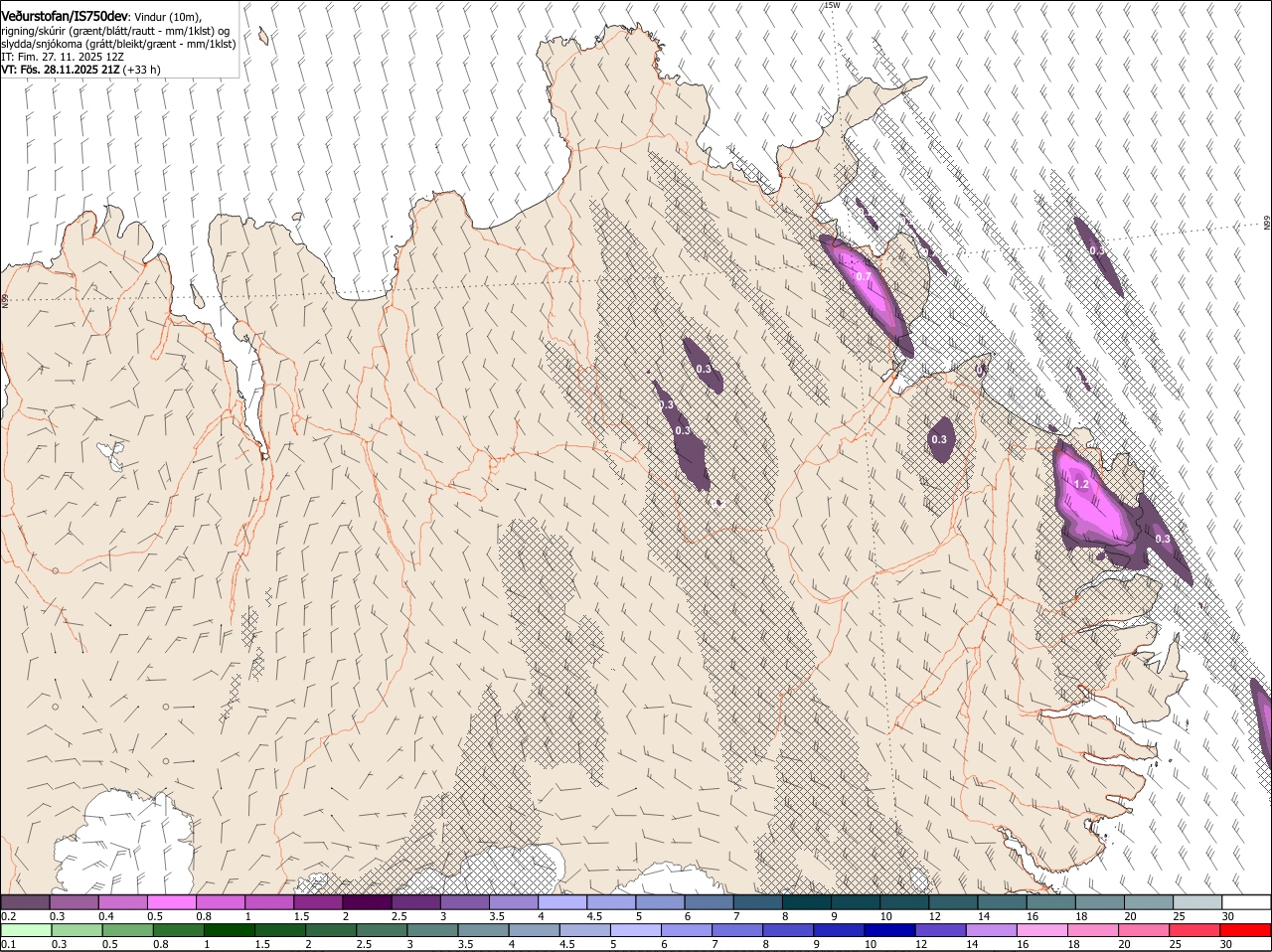Click the IT: Fim. 27. 11. 2025 12Z line

click(63, 57)
